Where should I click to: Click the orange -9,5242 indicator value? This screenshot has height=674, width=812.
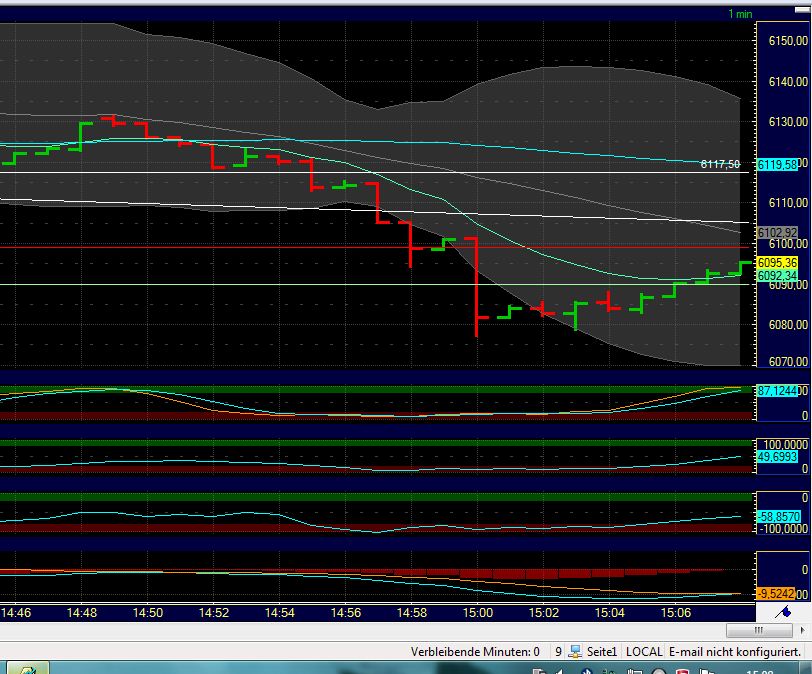pos(777,592)
